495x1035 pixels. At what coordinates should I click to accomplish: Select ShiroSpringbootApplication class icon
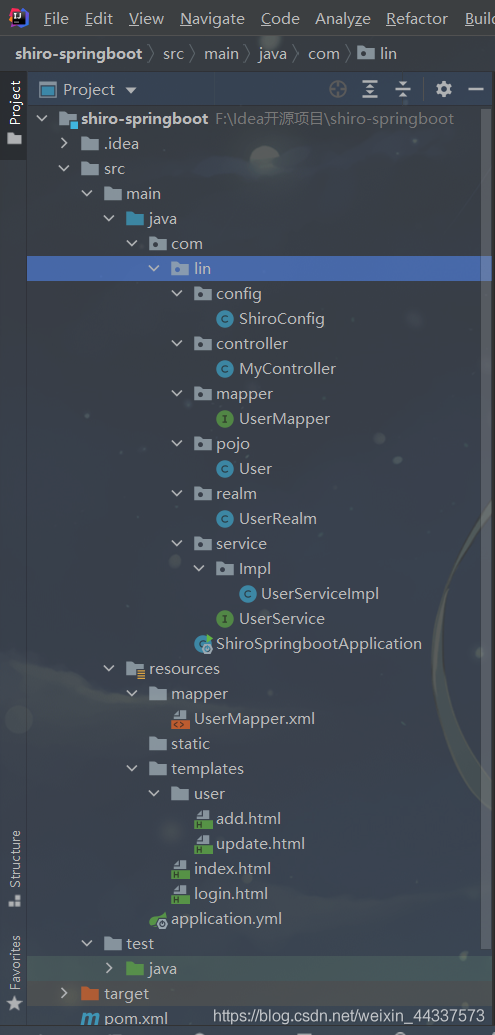[x=203, y=644]
